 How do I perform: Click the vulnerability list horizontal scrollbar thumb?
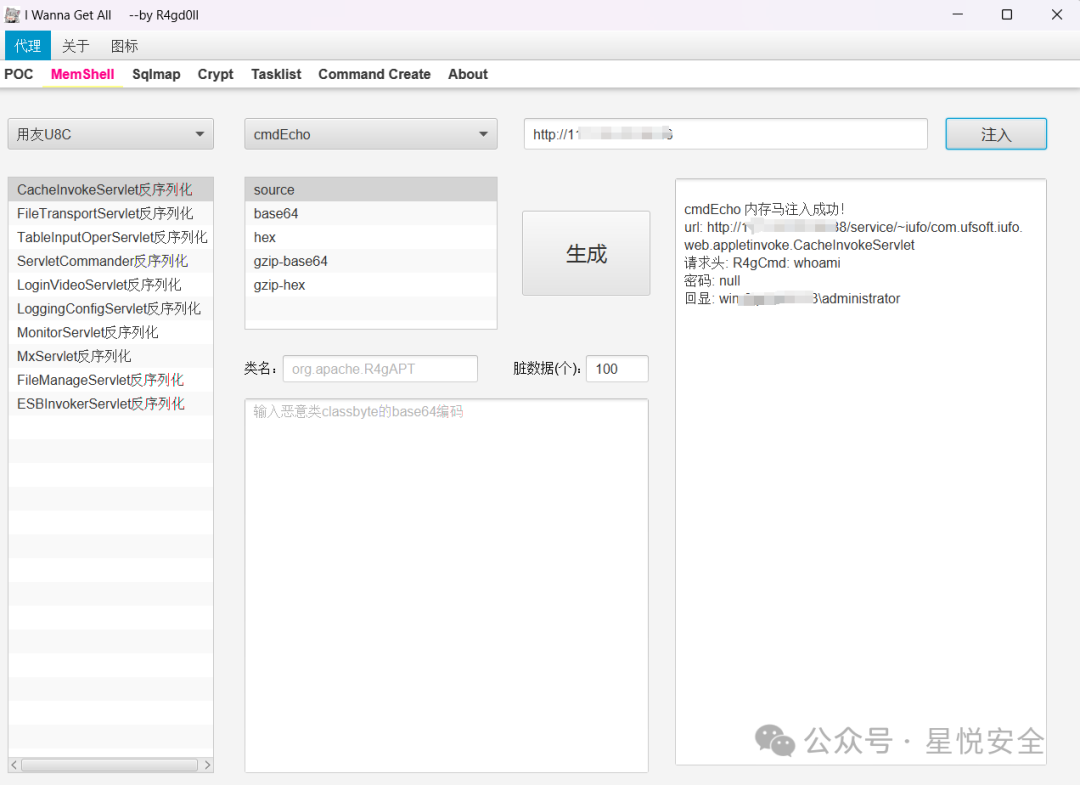(110, 765)
